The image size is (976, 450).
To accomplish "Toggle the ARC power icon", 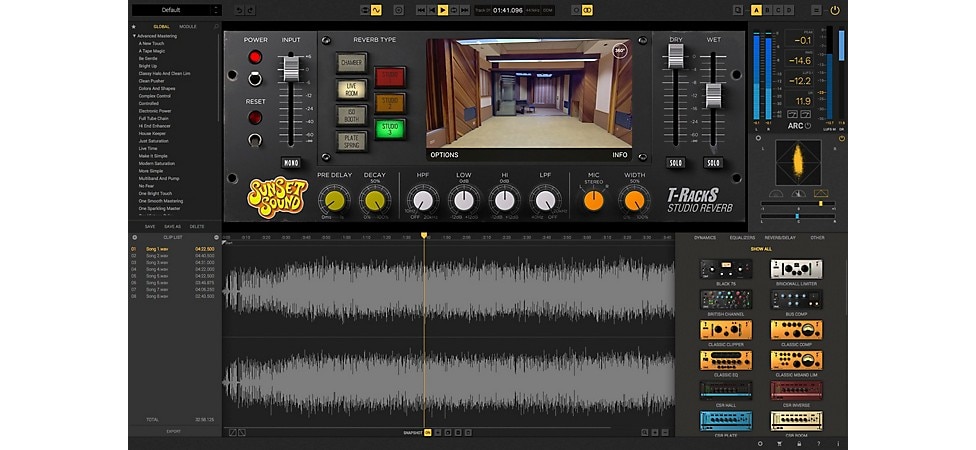I will (x=808, y=126).
